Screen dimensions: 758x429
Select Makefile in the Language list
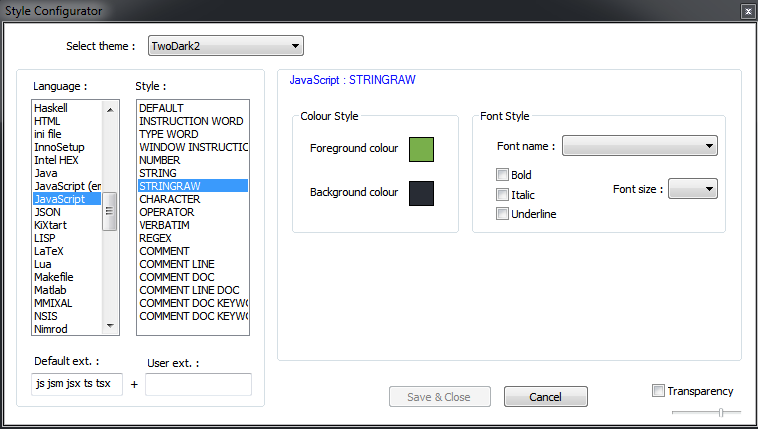(x=67, y=277)
